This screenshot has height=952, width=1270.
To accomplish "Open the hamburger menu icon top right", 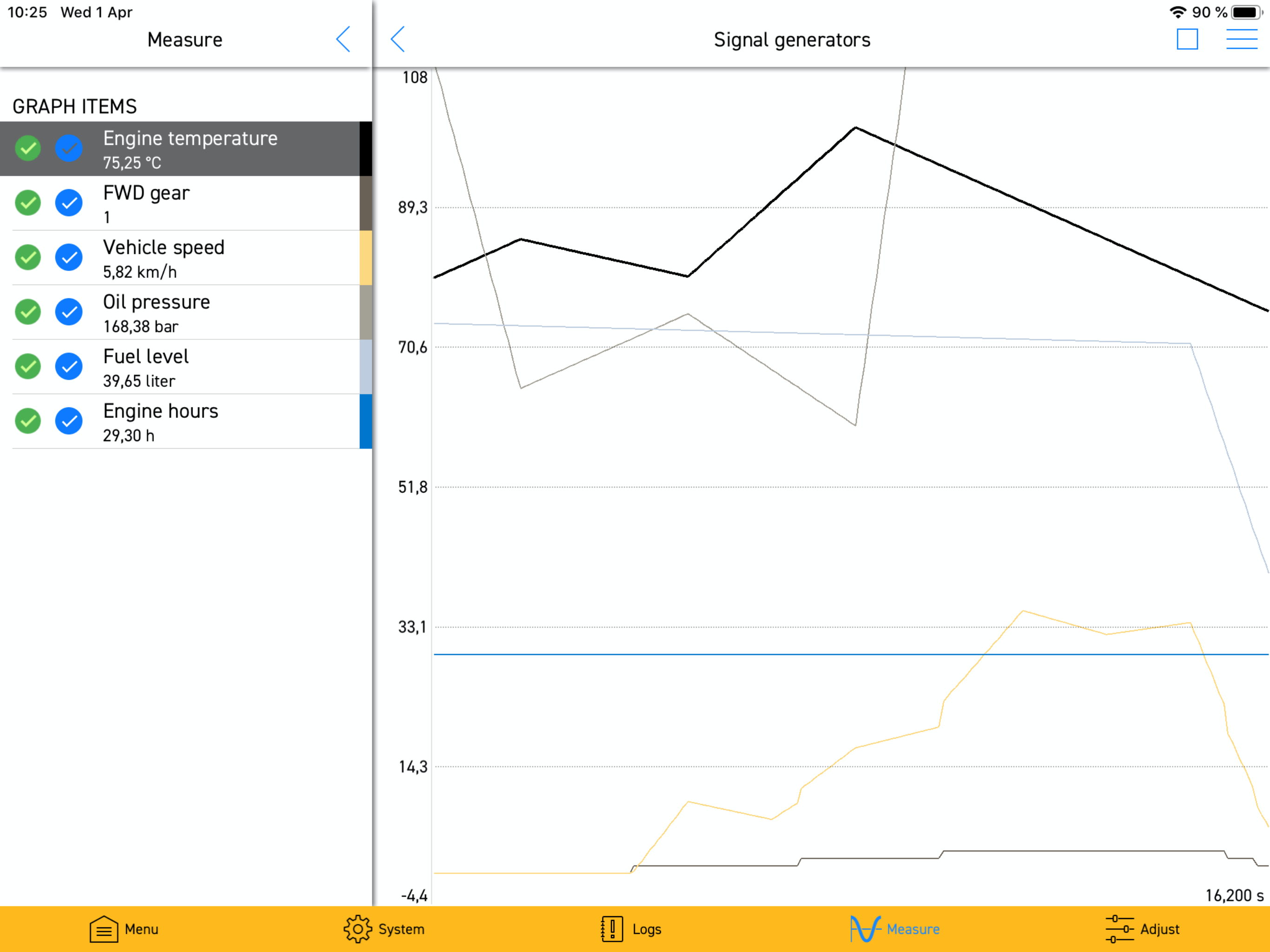I will point(1241,40).
